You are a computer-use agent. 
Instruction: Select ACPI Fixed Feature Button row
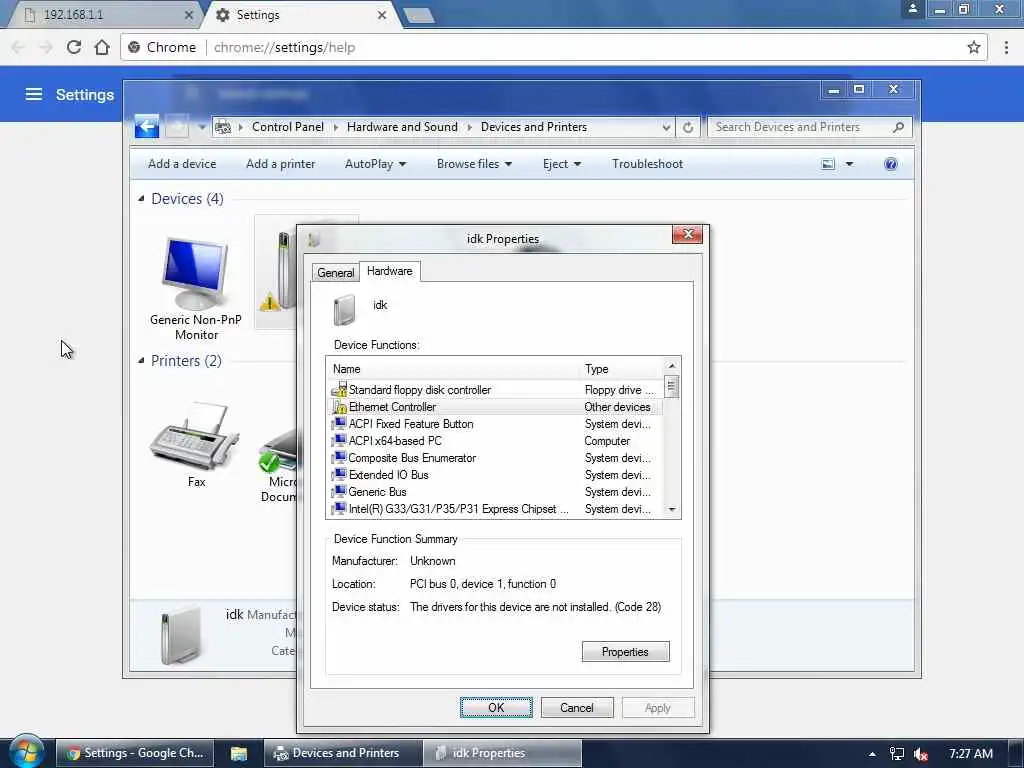click(494, 424)
